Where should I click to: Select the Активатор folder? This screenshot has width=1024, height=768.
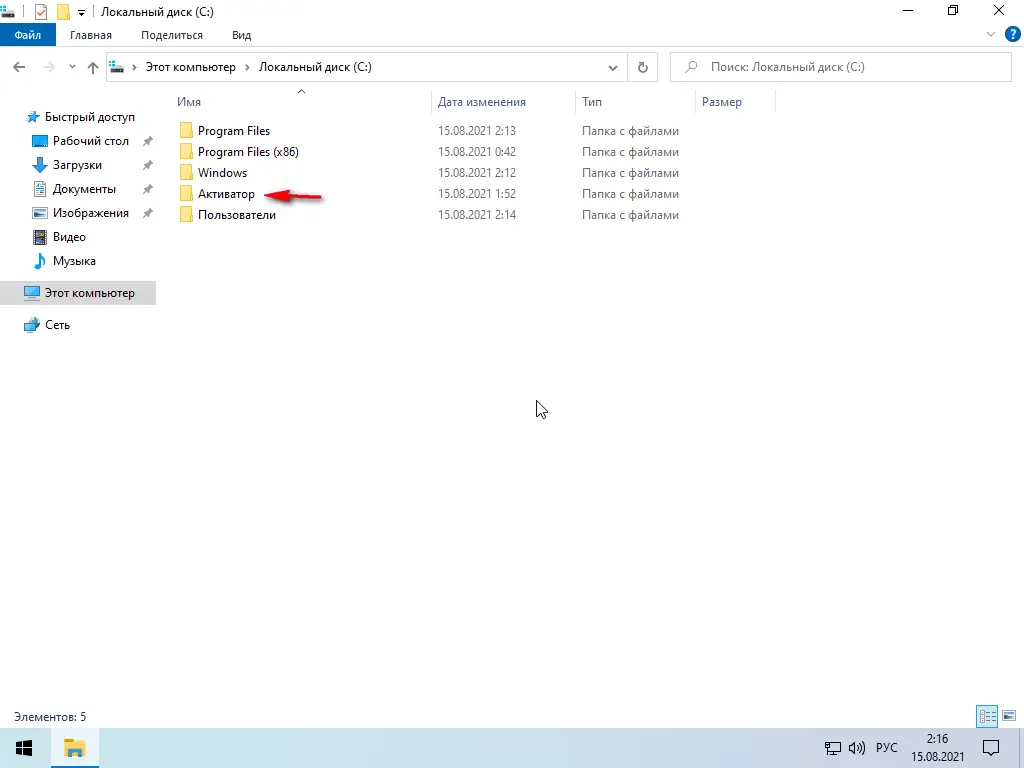point(226,194)
